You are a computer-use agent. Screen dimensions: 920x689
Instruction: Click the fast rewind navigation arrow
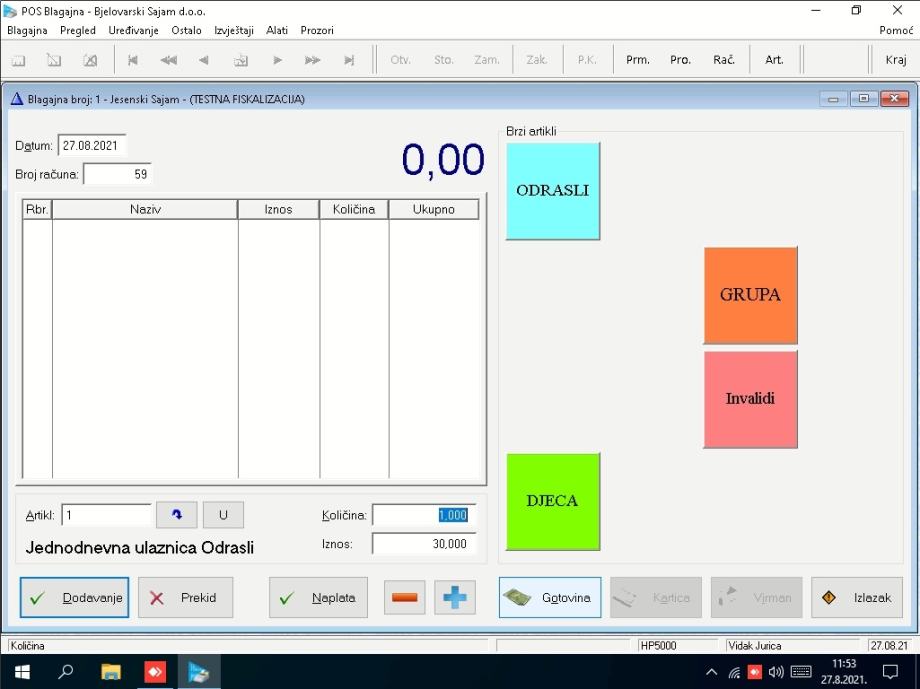click(x=168, y=60)
